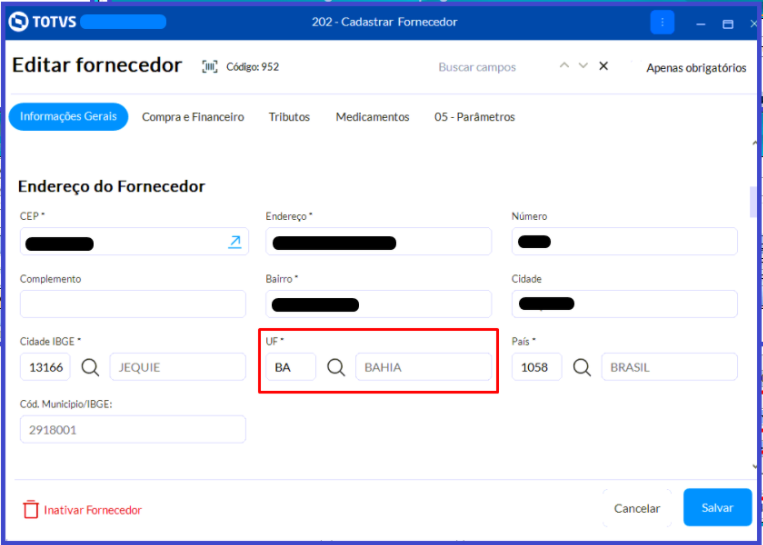Open the three-dot options menu in title bar
The height and width of the screenshot is (545, 763).
(x=662, y=22)
